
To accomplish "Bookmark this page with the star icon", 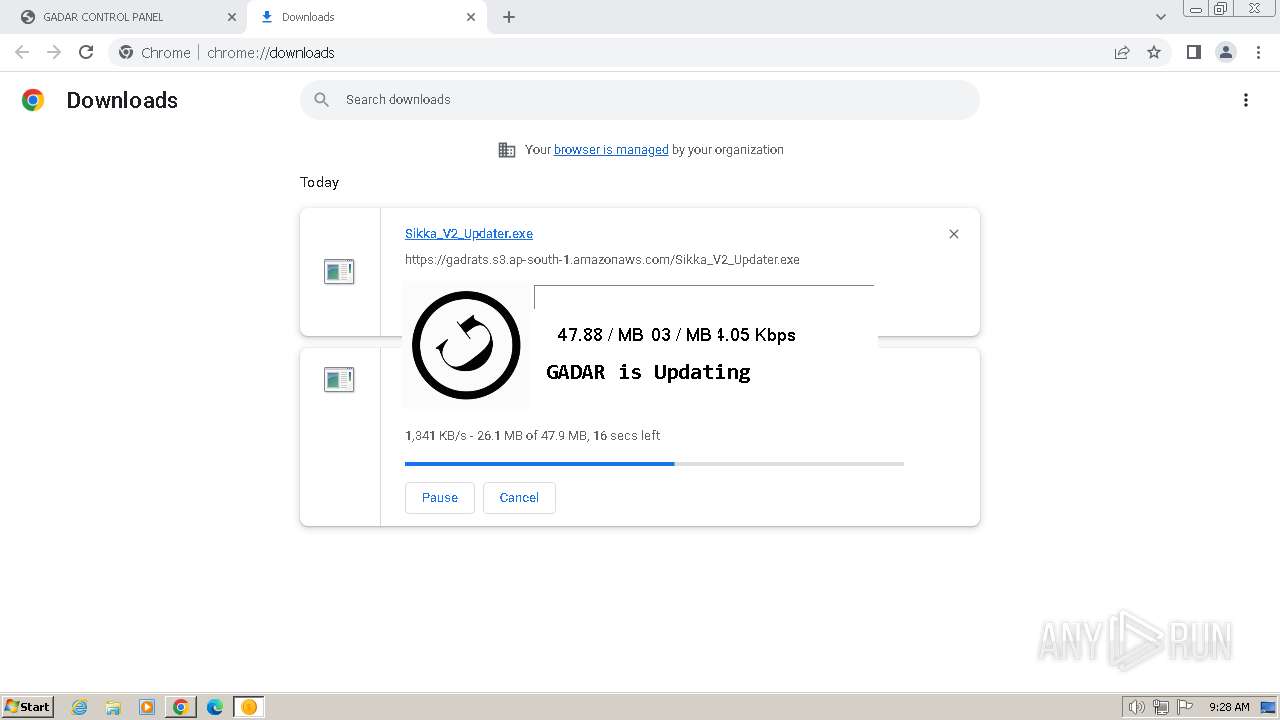I will pos(1154,52).
